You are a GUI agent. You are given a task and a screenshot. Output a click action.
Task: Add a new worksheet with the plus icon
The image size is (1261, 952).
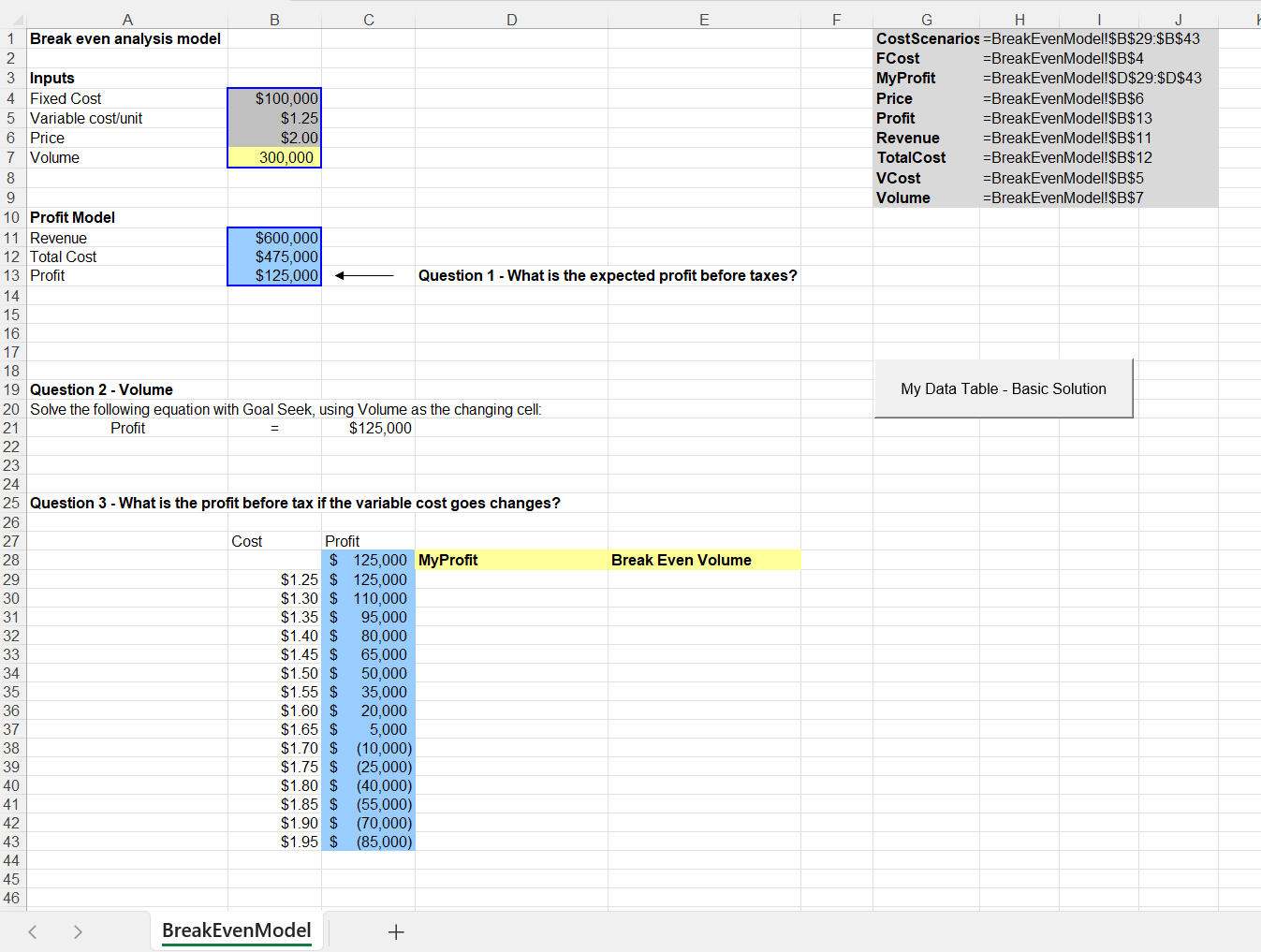[x=396, y=931]
